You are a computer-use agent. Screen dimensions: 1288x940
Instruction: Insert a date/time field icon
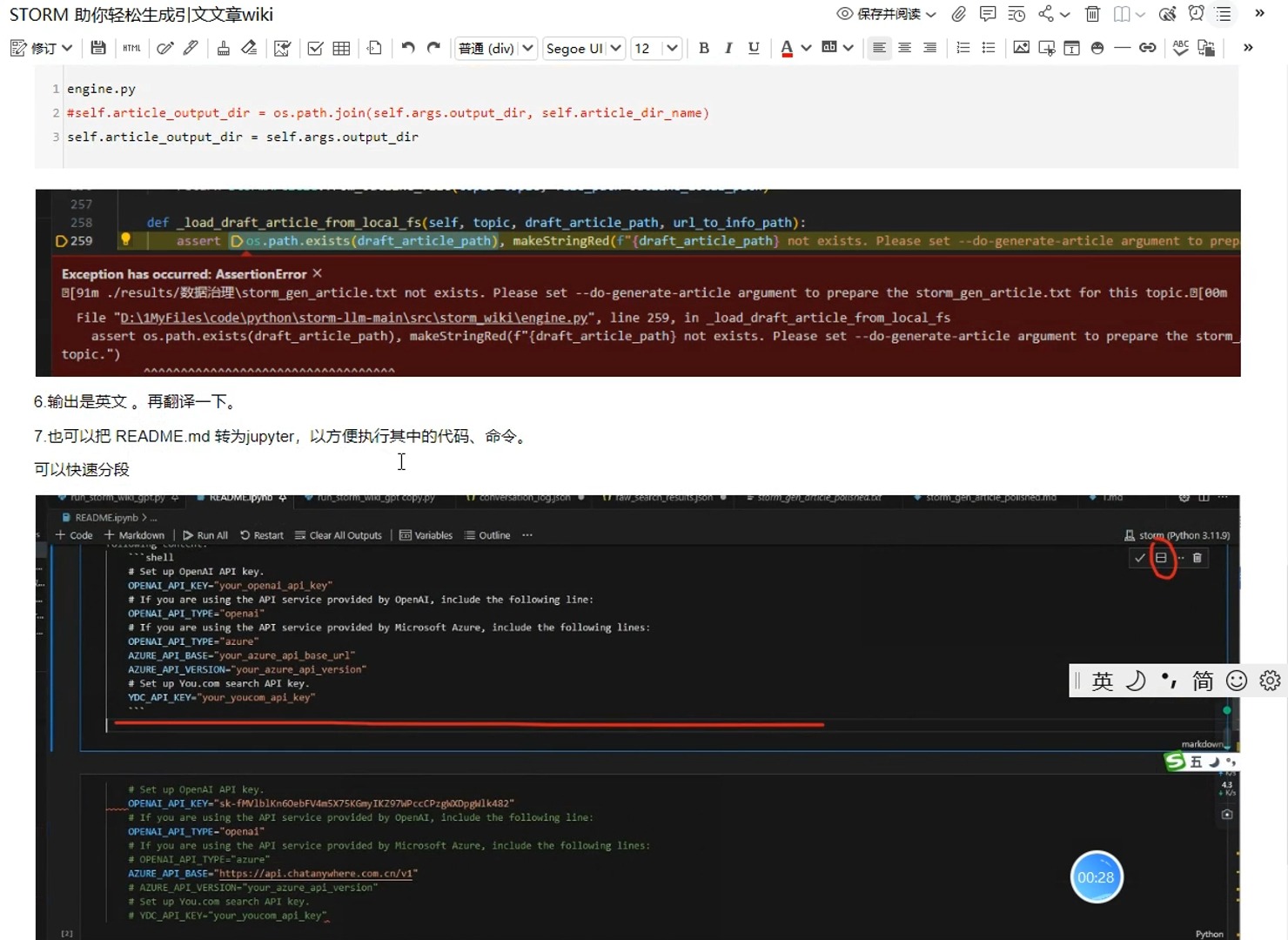[x=1072, y=48]
